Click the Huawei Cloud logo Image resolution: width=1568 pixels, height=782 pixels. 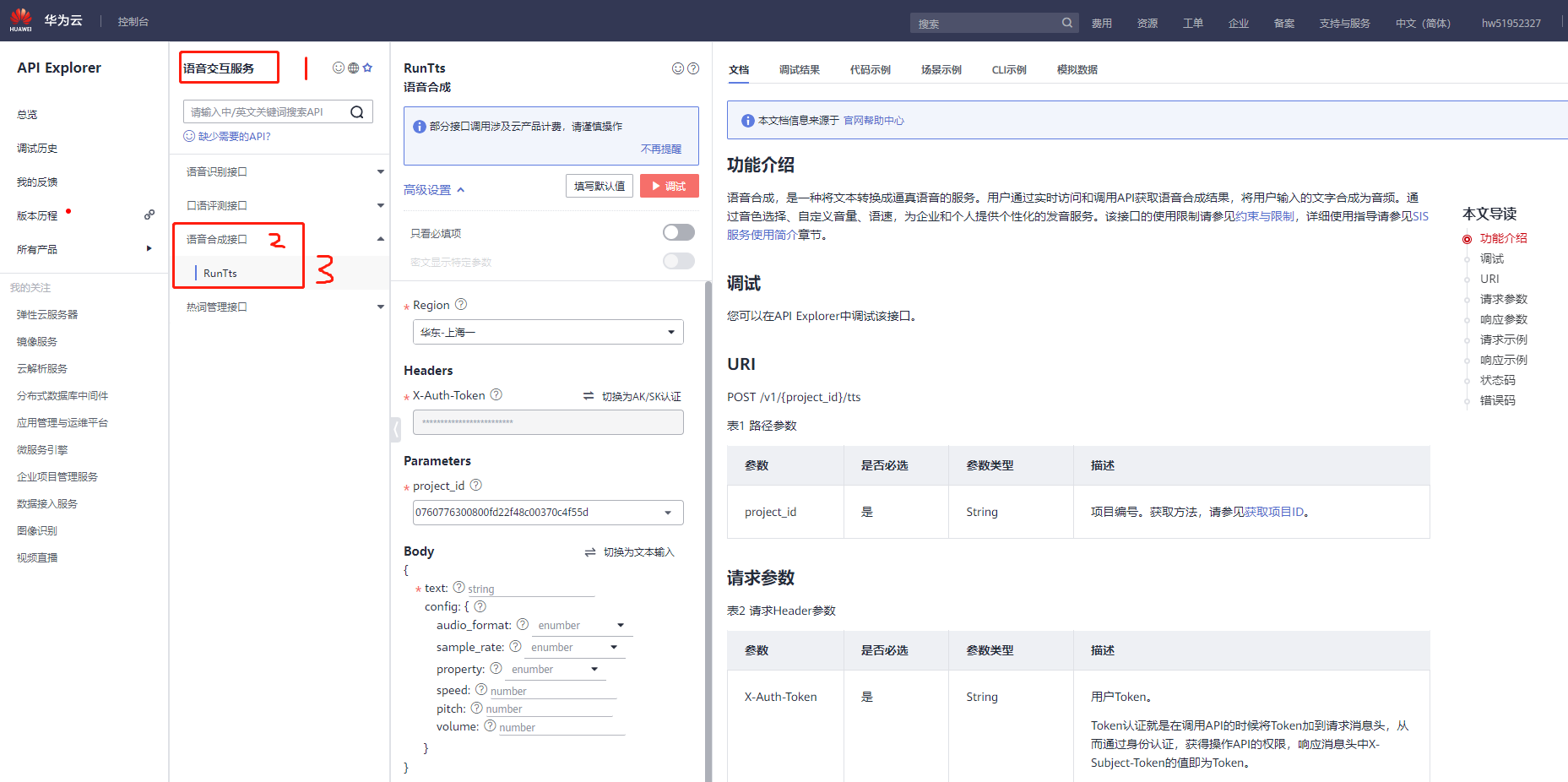pyautogui.click(x=21, y=19)
